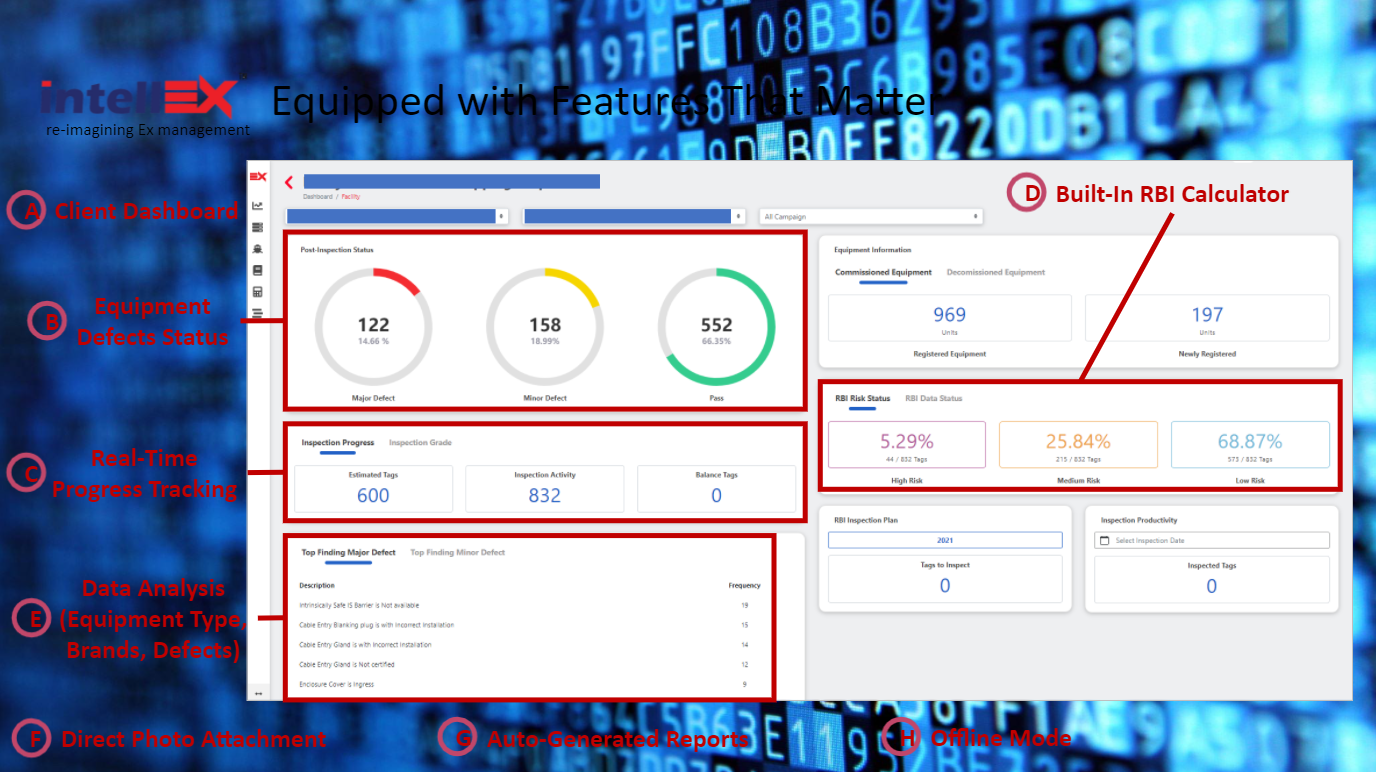
Task: Open the first blue filter dropdown
Action: [x=397, y=216]
